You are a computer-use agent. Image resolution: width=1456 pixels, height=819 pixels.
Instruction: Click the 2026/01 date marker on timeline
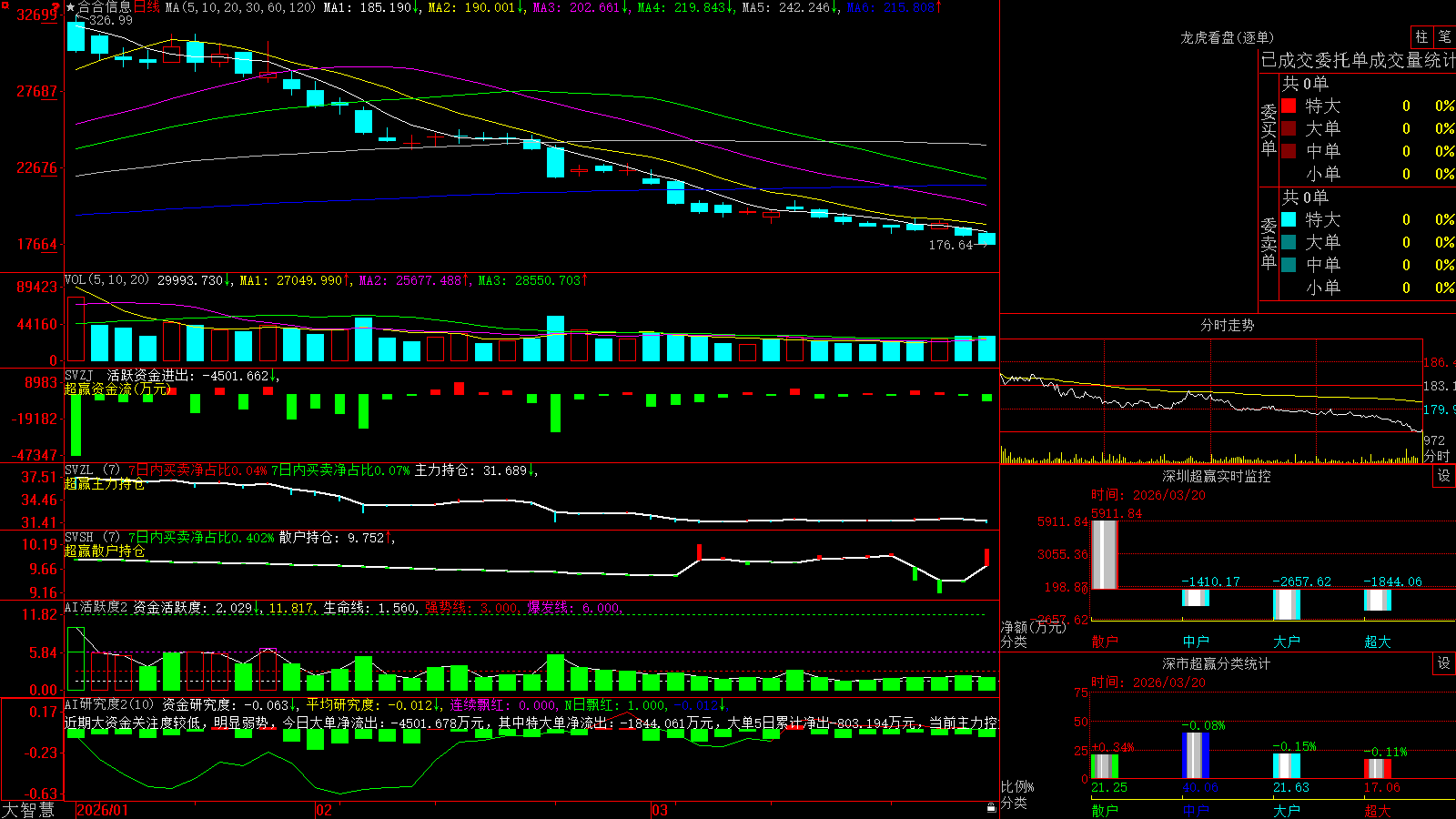tap(102, 810)
